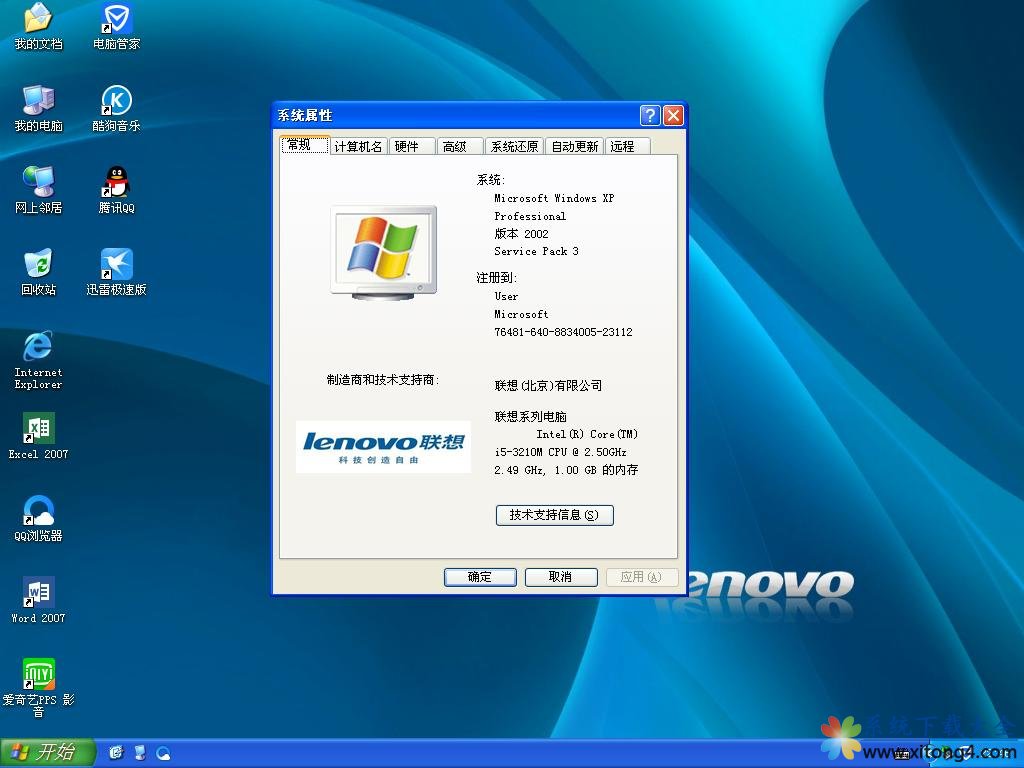This screenshot has width=1024, height=768.
Task: Open Tencent PC Manager (电脑管家) on desktop
Action: click(x=116, y=25)
